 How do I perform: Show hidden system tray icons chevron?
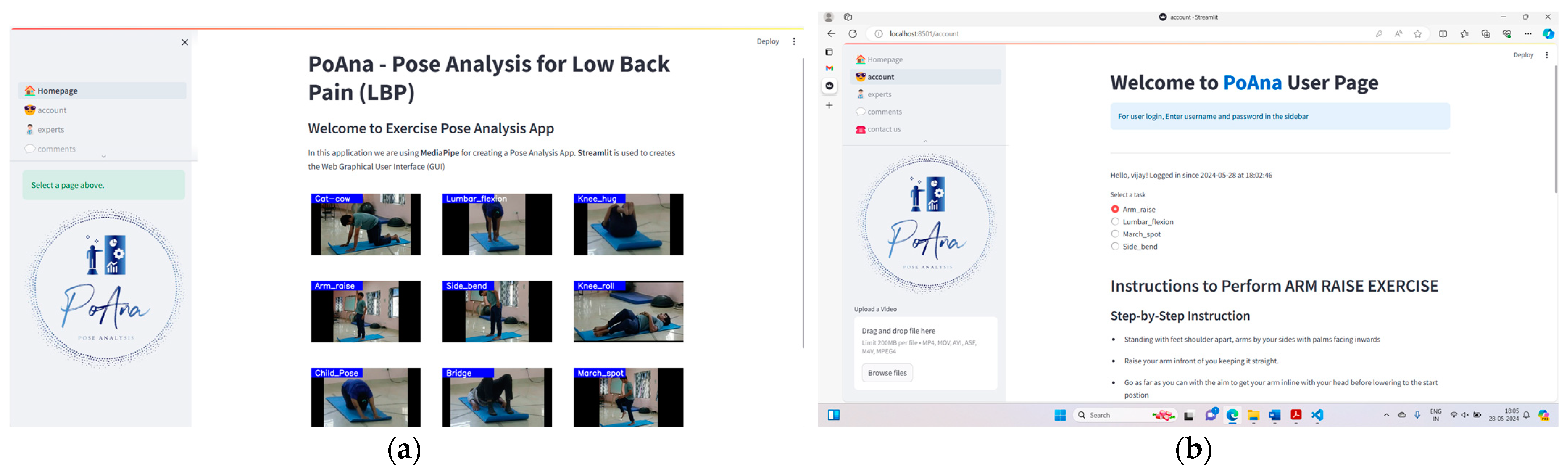pos(1386,415)
